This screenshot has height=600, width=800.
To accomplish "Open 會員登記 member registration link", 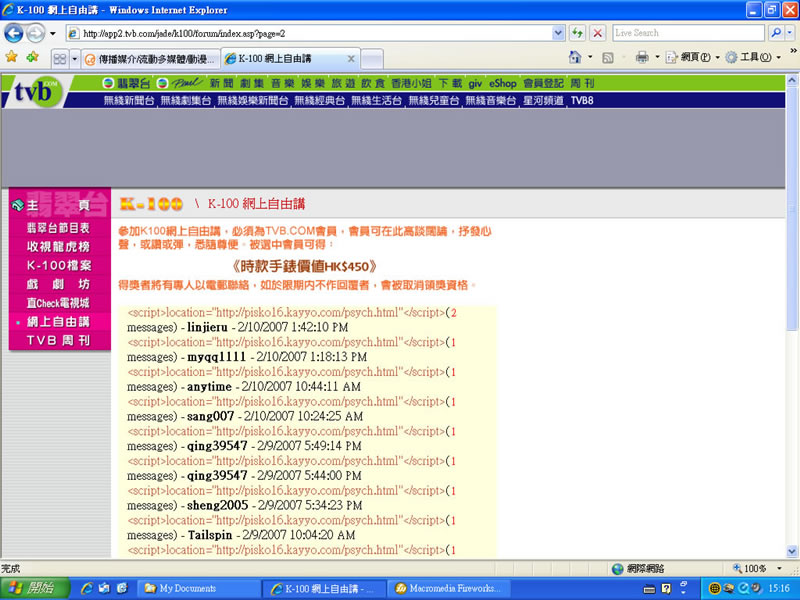I will pyautogui.click(x=543, y=83).
